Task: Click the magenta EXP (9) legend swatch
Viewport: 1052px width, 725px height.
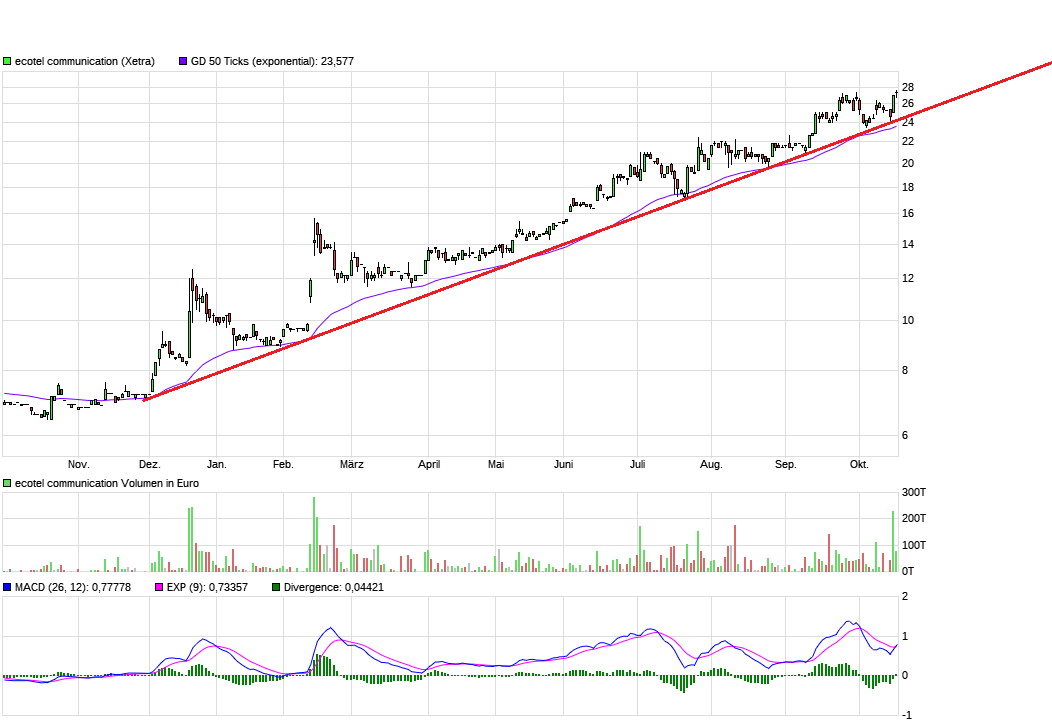Action: click(158, 588)
